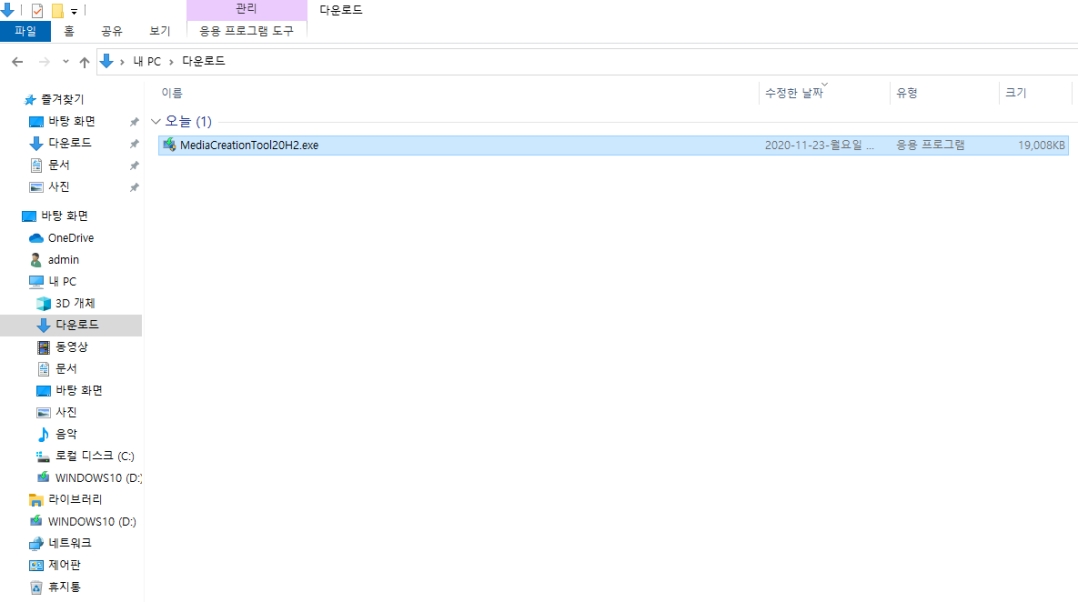Open the admin user folder
This screenshot has height=602, width=1078.
click(63, 260)
